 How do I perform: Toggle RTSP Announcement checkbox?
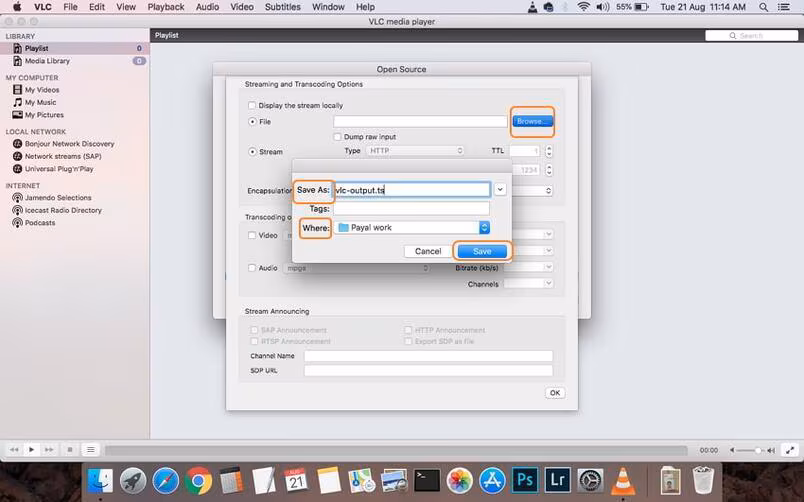click(x=254, y=342)
